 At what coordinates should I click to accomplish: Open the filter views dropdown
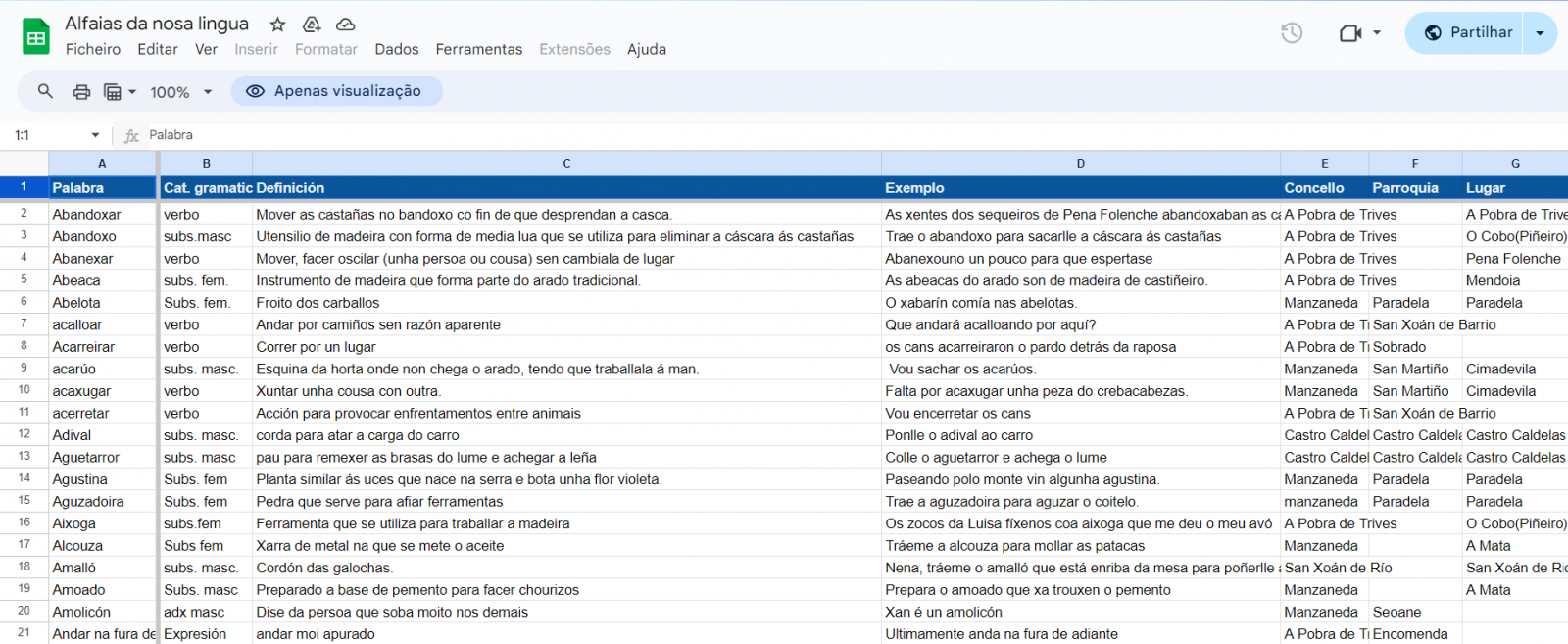[120, 92]
